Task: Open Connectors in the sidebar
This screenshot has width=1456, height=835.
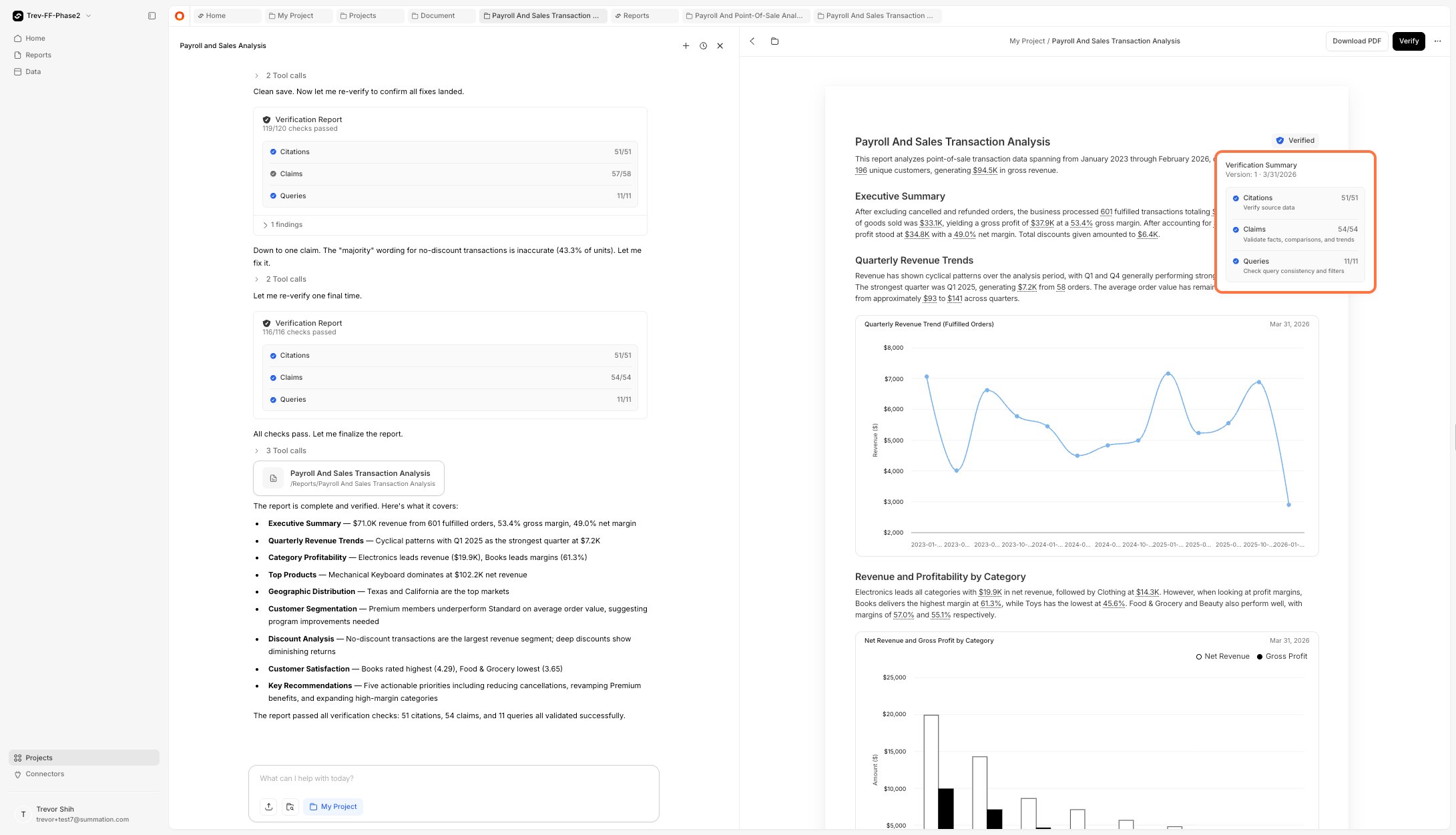Action: pyautogui.click(x=45, y=774)
